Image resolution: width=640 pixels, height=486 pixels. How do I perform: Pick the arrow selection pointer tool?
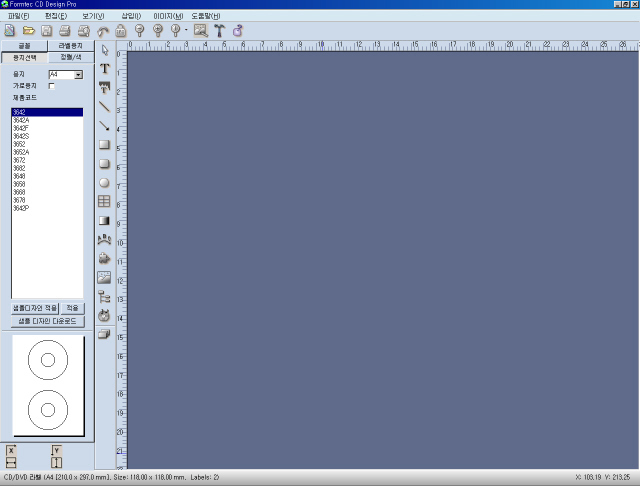pyautogui.click(x=104, y=49)
